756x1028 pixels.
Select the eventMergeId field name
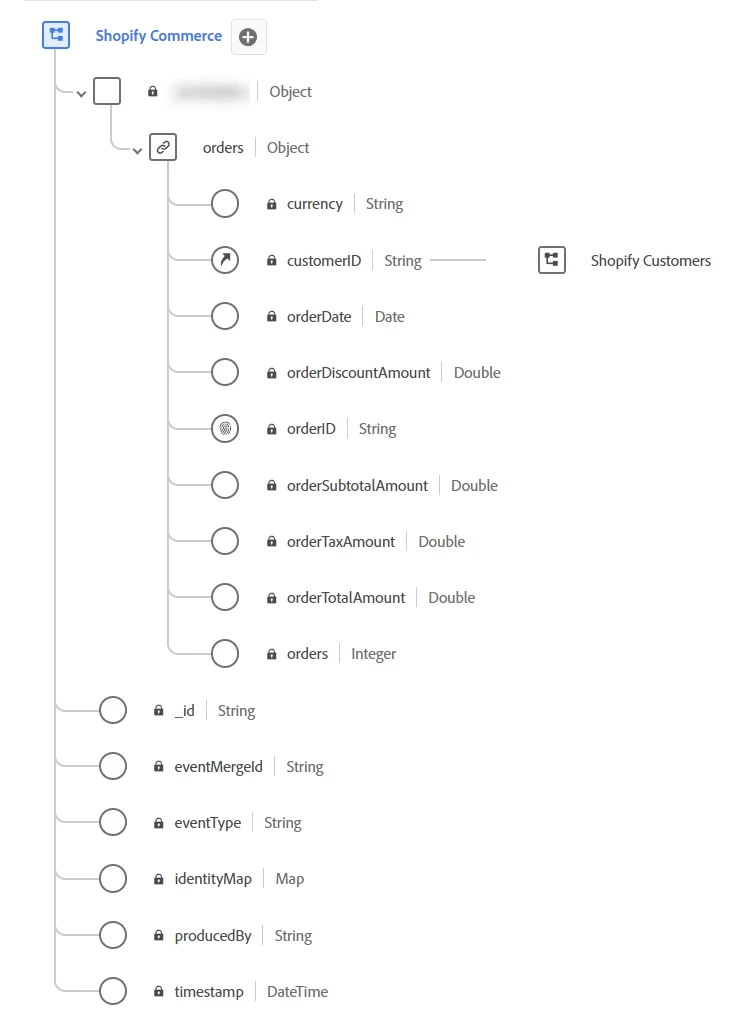coord(218,766)
